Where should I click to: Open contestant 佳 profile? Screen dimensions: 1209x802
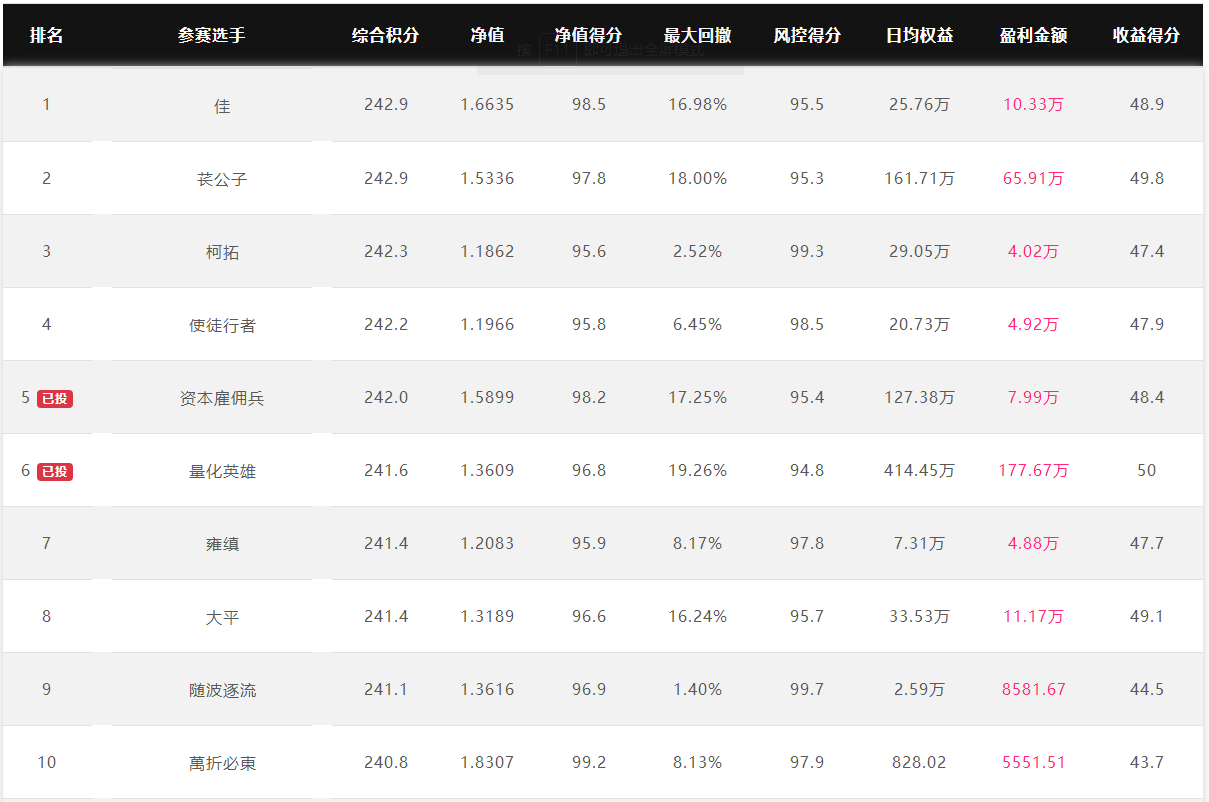(x=222, y=105)
